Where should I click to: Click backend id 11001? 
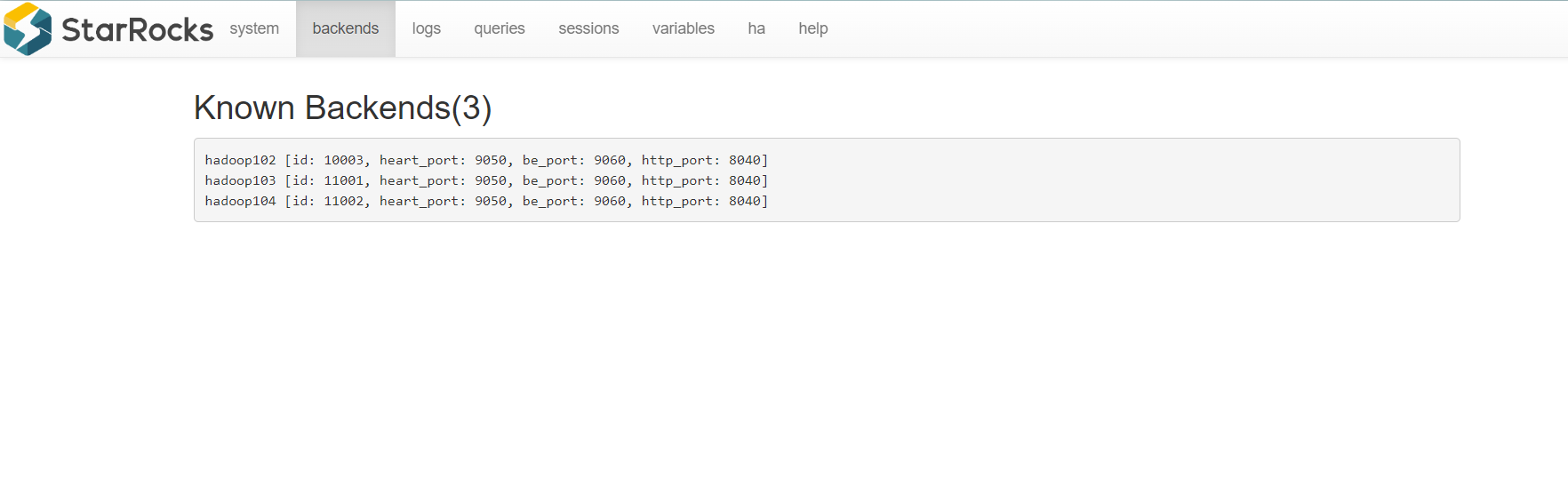[344, 180]
